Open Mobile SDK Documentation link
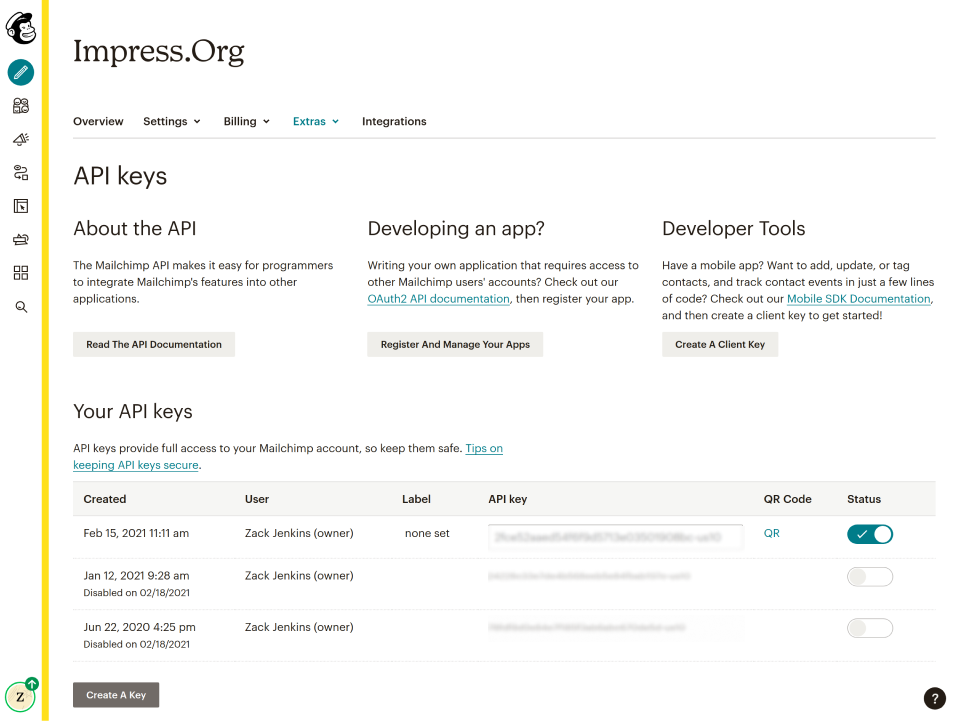960x721 pixels. click(x=858, y=299)
